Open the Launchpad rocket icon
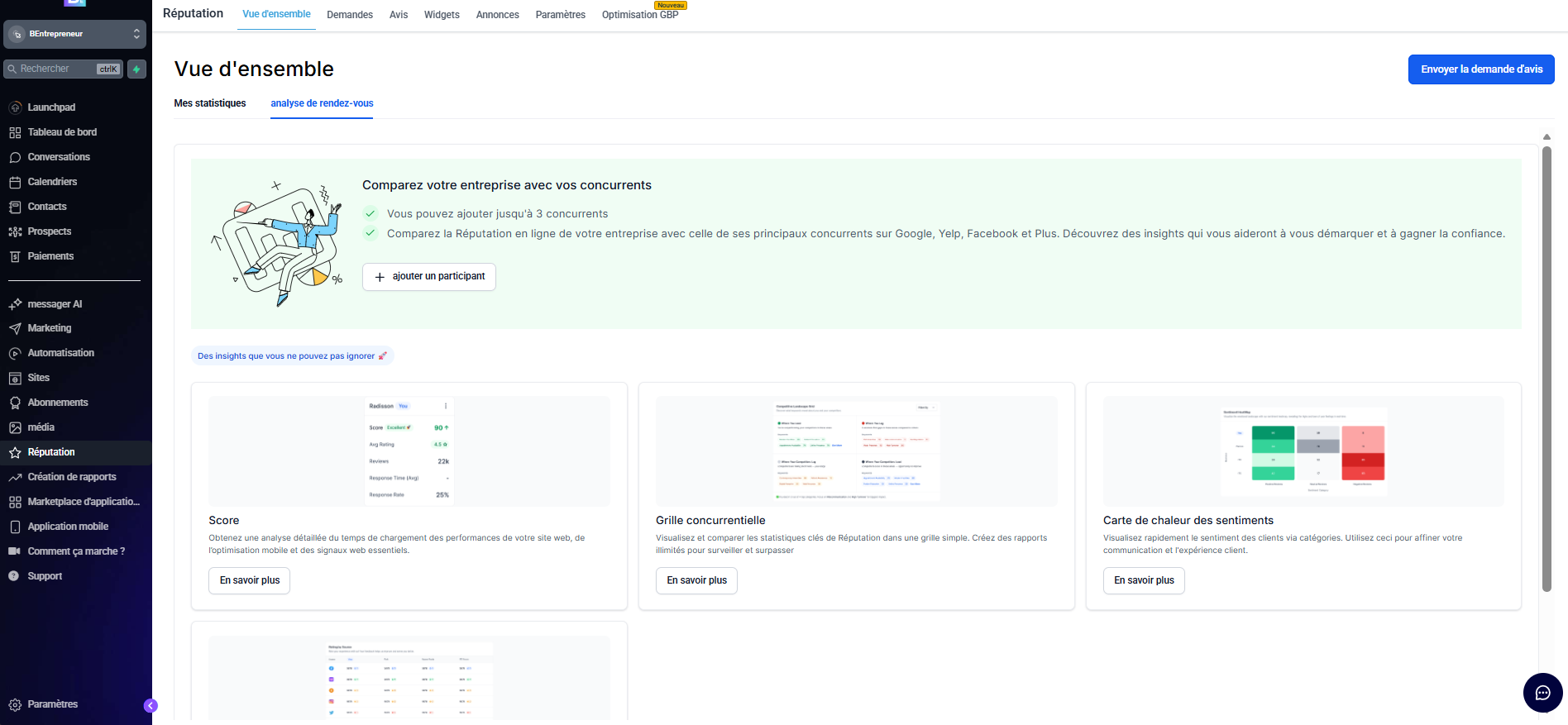Image resolution: width=1568 pixels, height=725 pixels. coord(15,107)
